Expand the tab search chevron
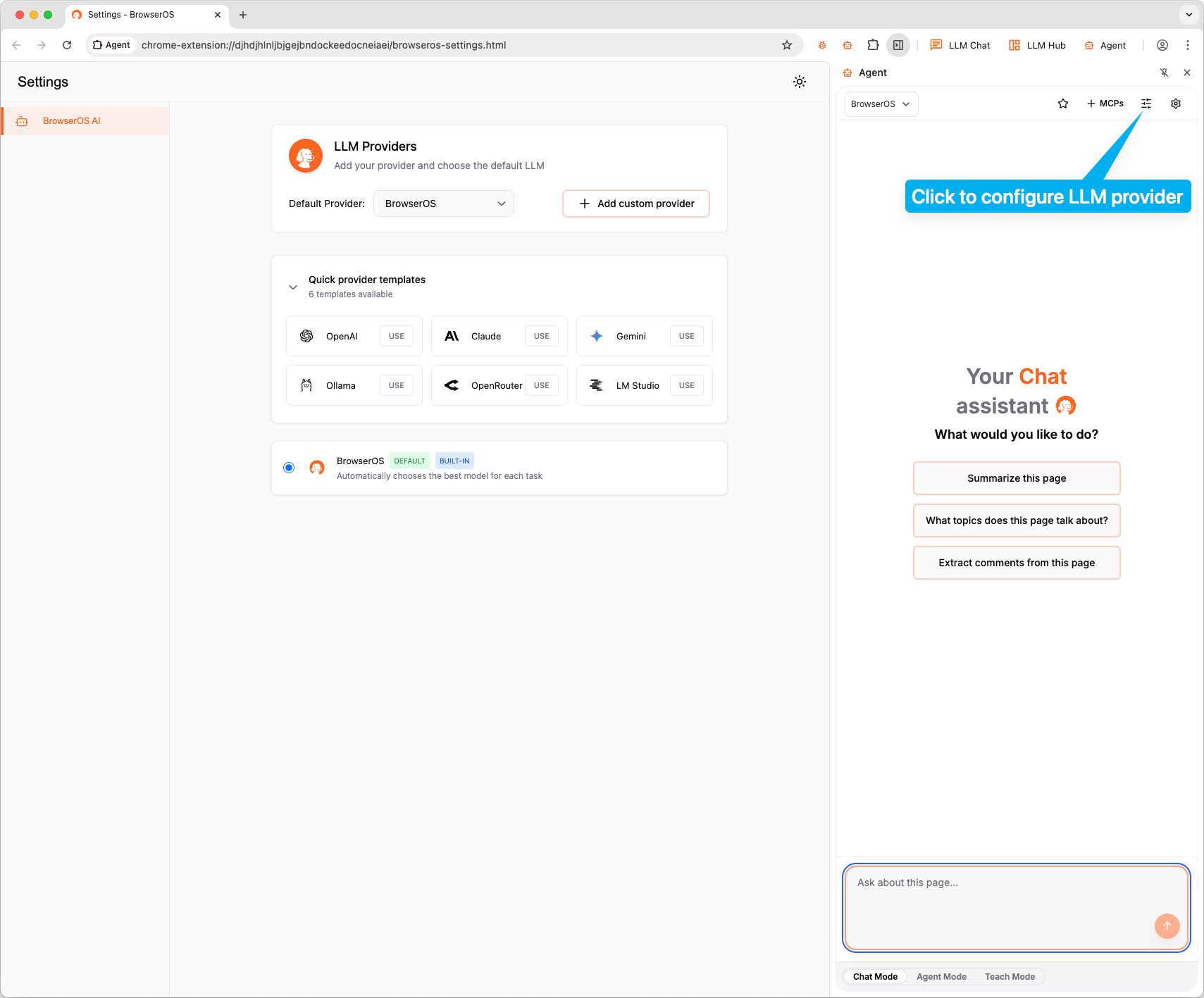1204x998 pixels. (x=1189, y=15)
